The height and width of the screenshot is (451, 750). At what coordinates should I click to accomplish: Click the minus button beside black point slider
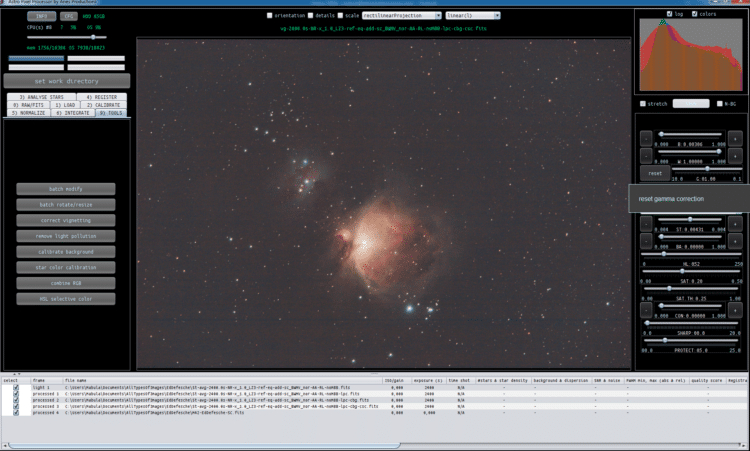pyautogui.click(x=646, y=139)
